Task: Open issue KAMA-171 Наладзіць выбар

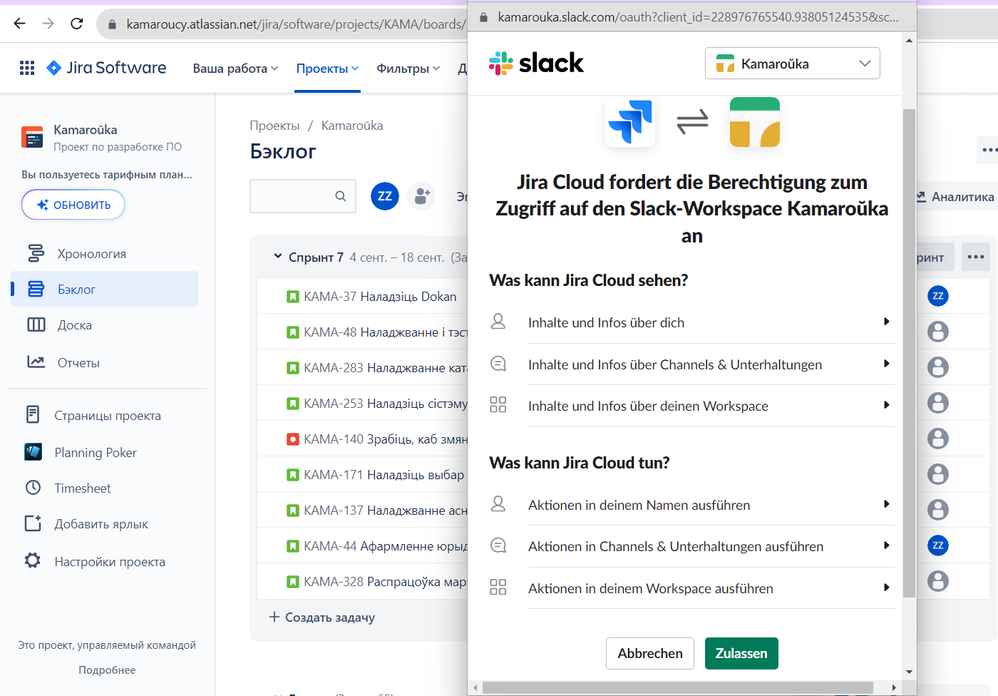Action: 384,475
